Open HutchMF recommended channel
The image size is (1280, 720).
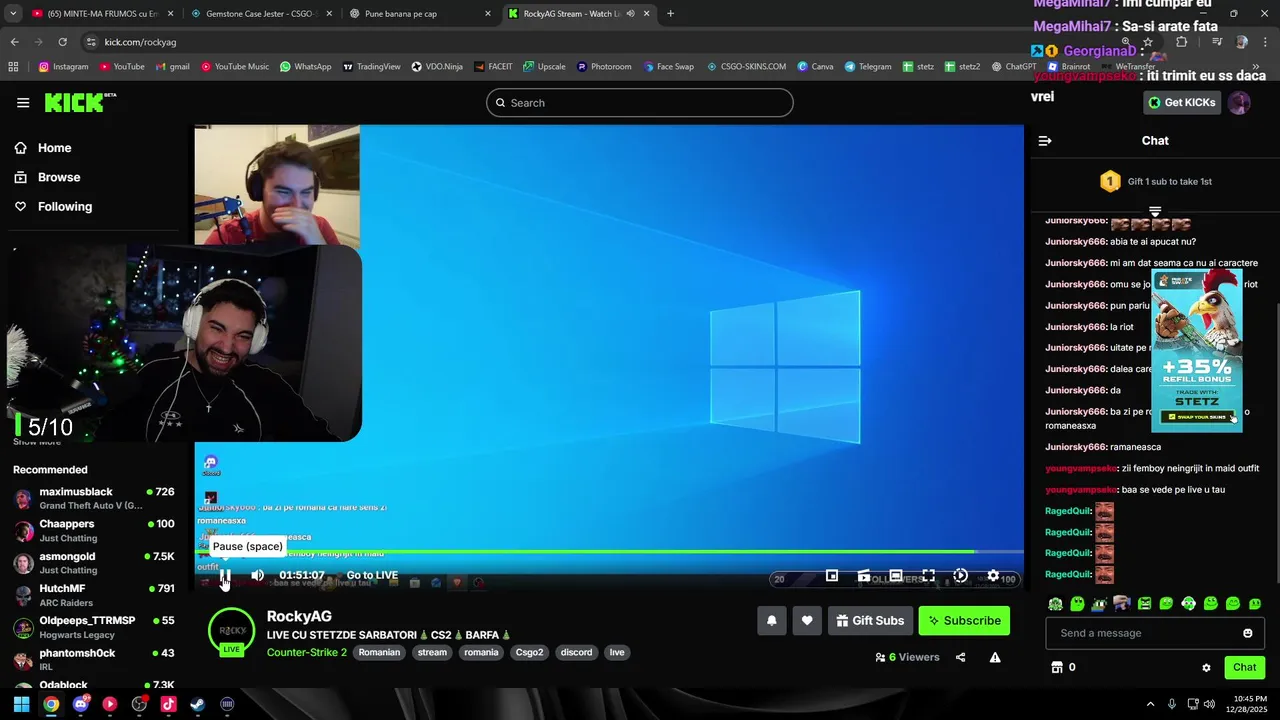coord(93,595)
